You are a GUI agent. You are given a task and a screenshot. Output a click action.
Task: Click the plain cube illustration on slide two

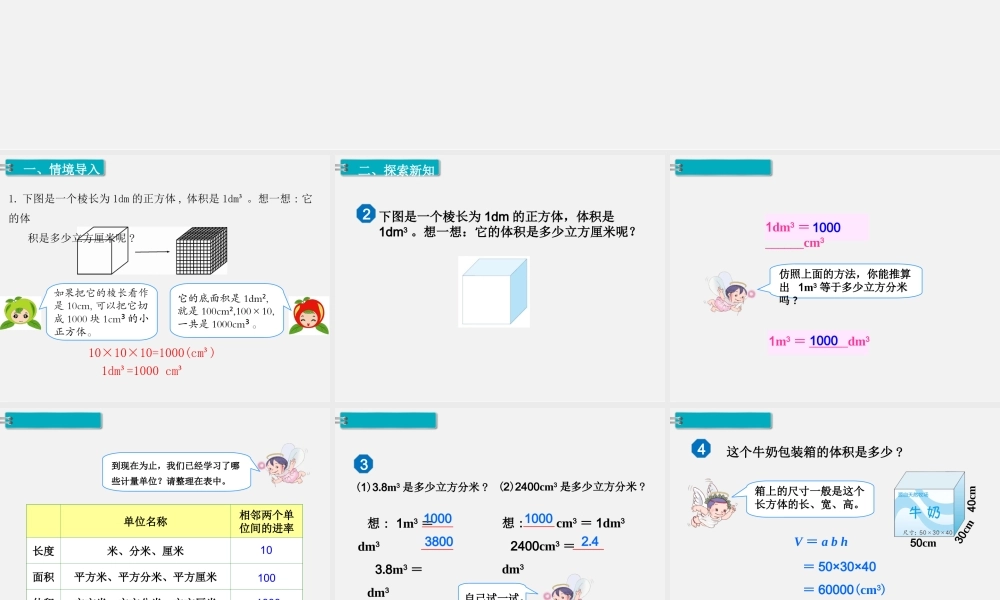tap(493, 292)
